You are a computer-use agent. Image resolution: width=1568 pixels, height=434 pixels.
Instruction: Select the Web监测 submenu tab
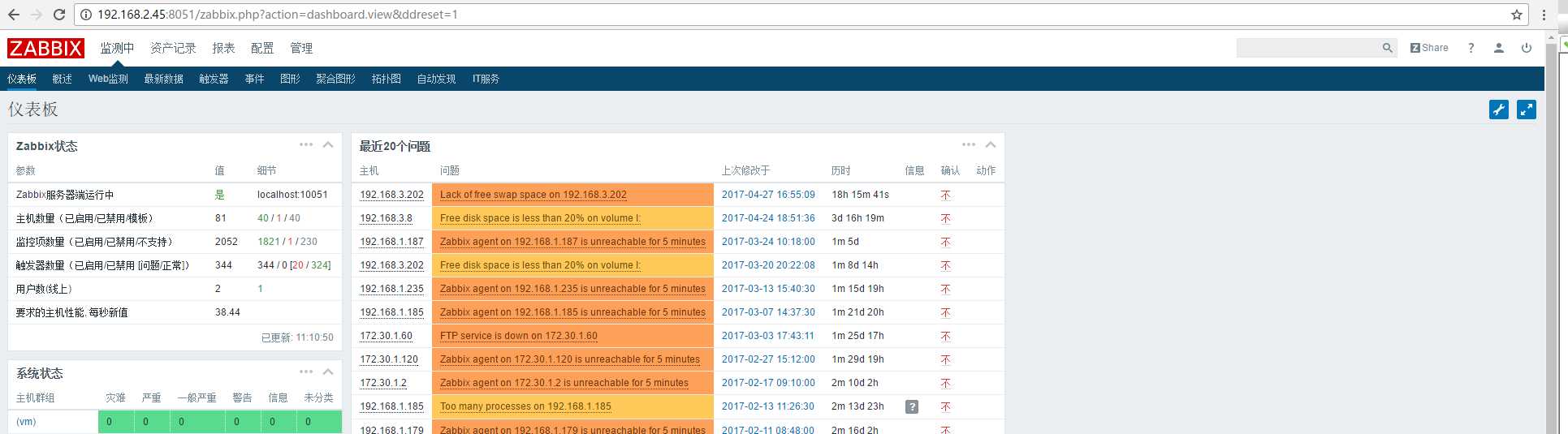click(108, 79)
